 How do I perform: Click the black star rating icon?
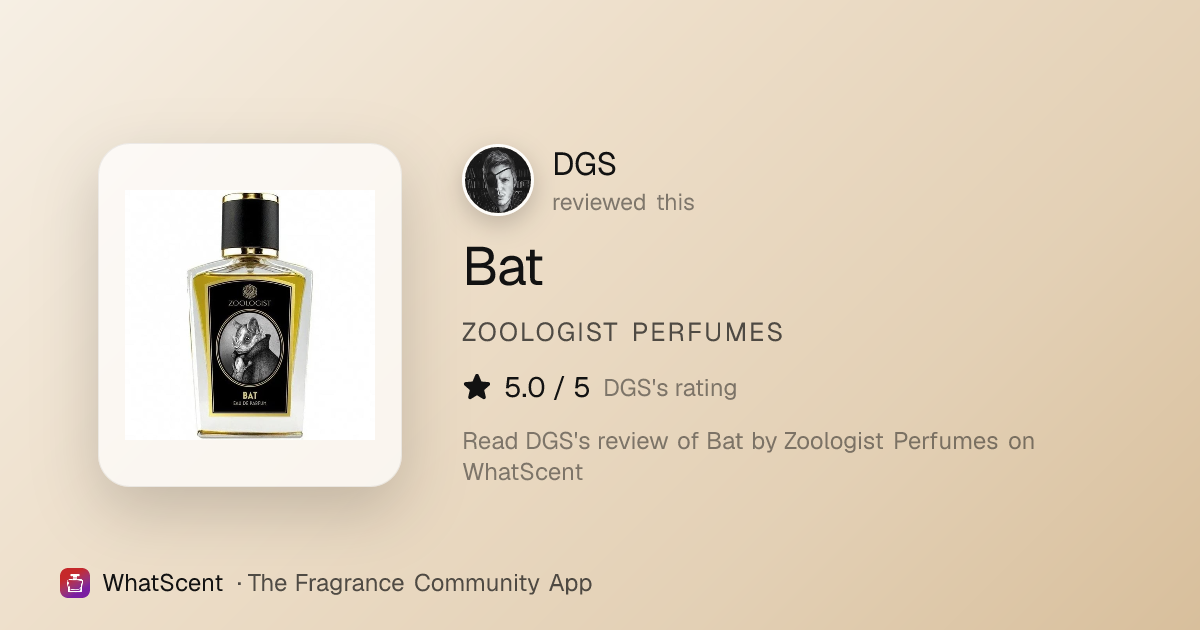pyautogui.click(x=477, y=387)
